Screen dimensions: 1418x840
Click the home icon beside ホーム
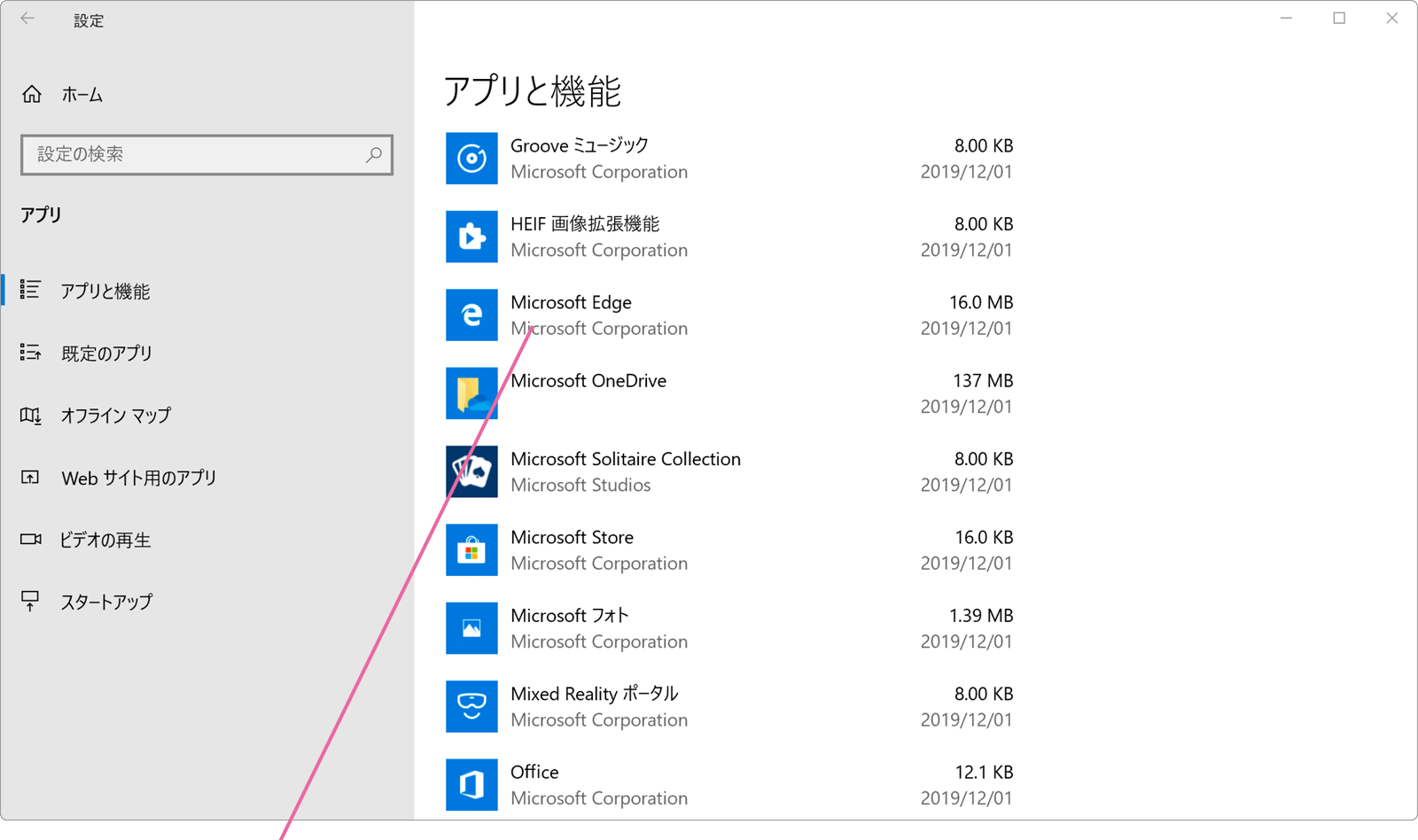coord(32,94)
